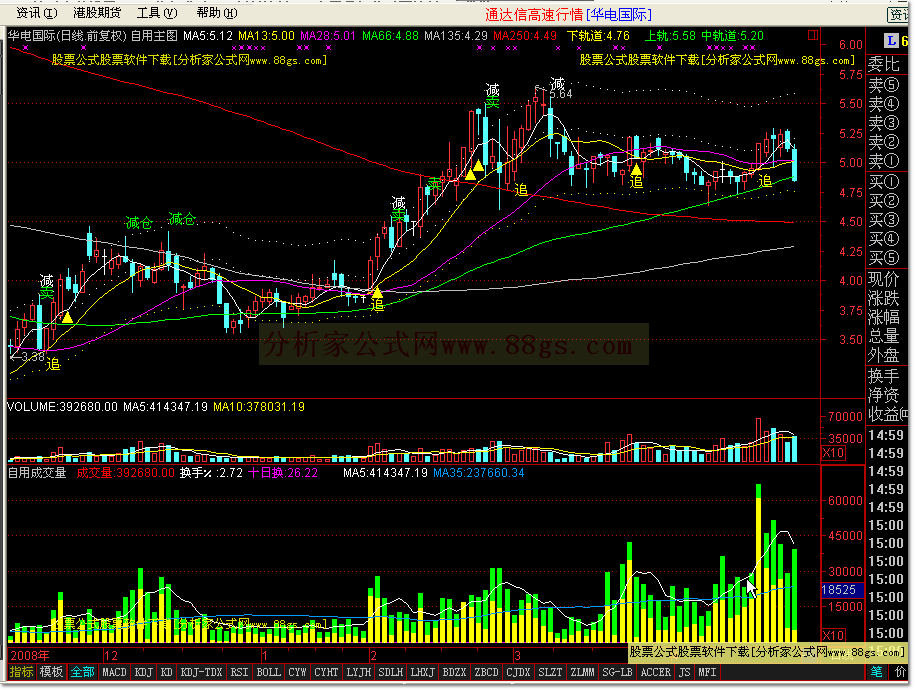
Task: Switch to the RSI indicator
Action: coord(239,672)
